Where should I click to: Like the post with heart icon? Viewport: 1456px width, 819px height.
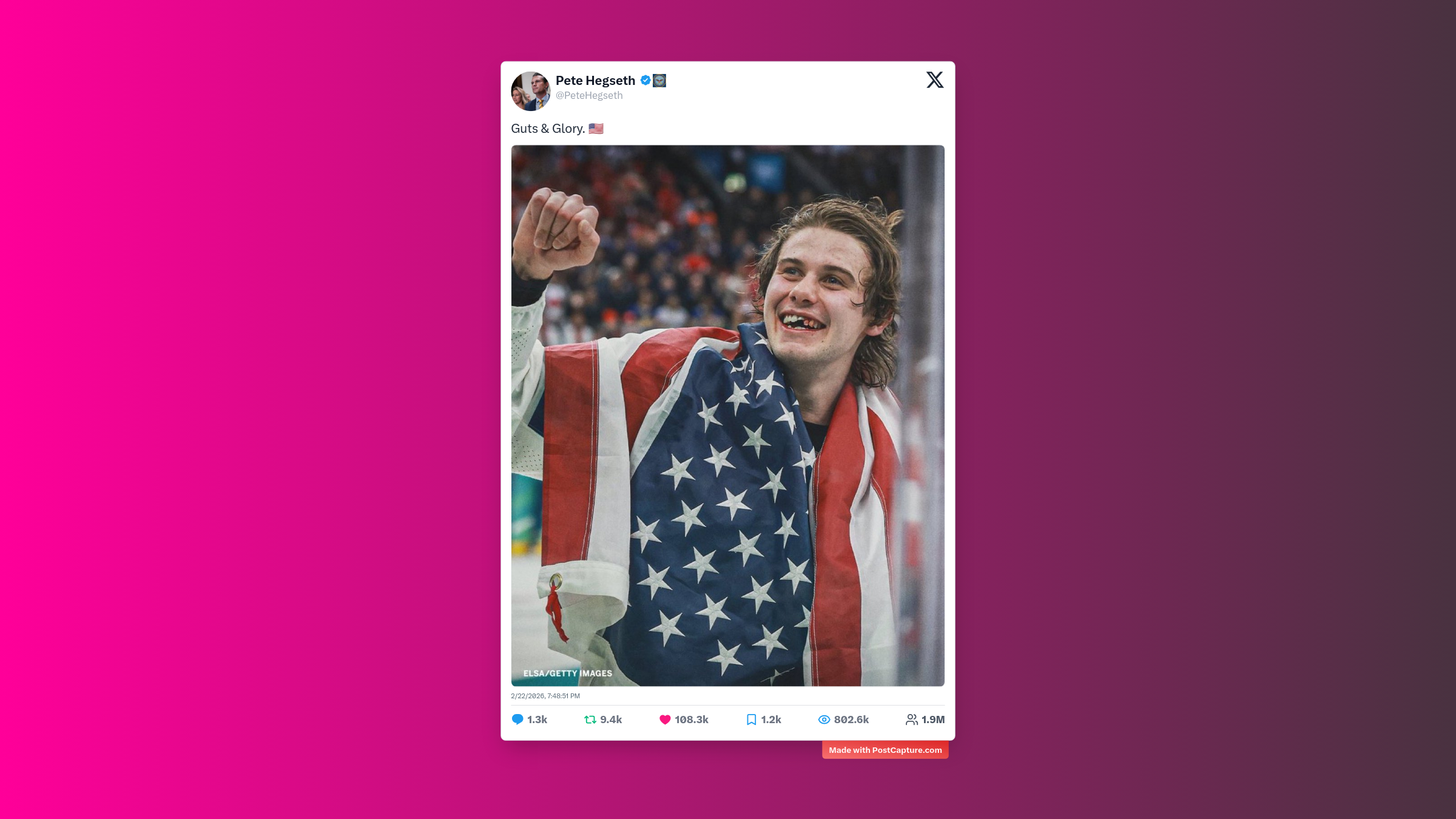tap(665, 720)
